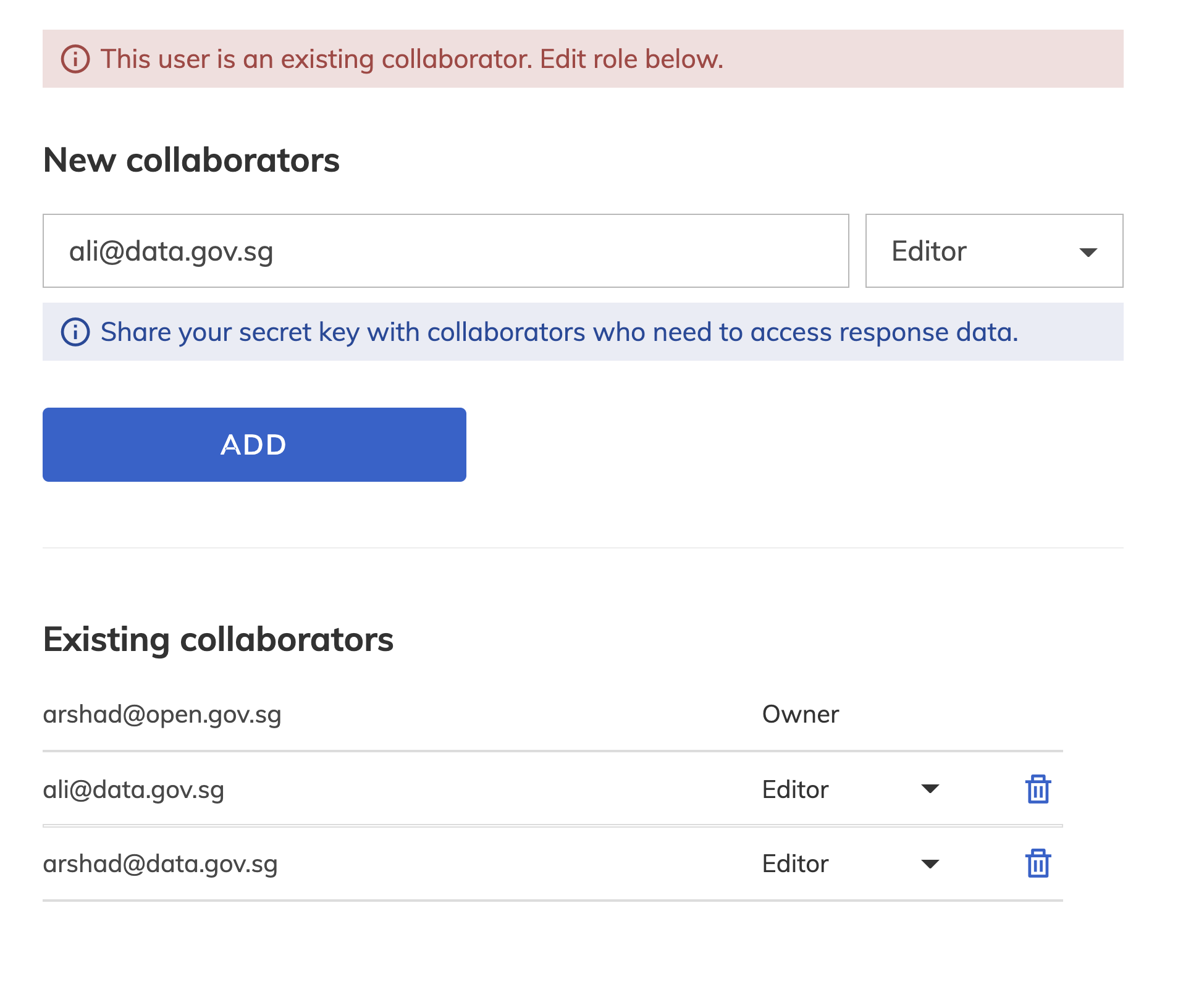Click the info icon beside the secret key message
This screenshot has height=1008, width=1191.
75,332
